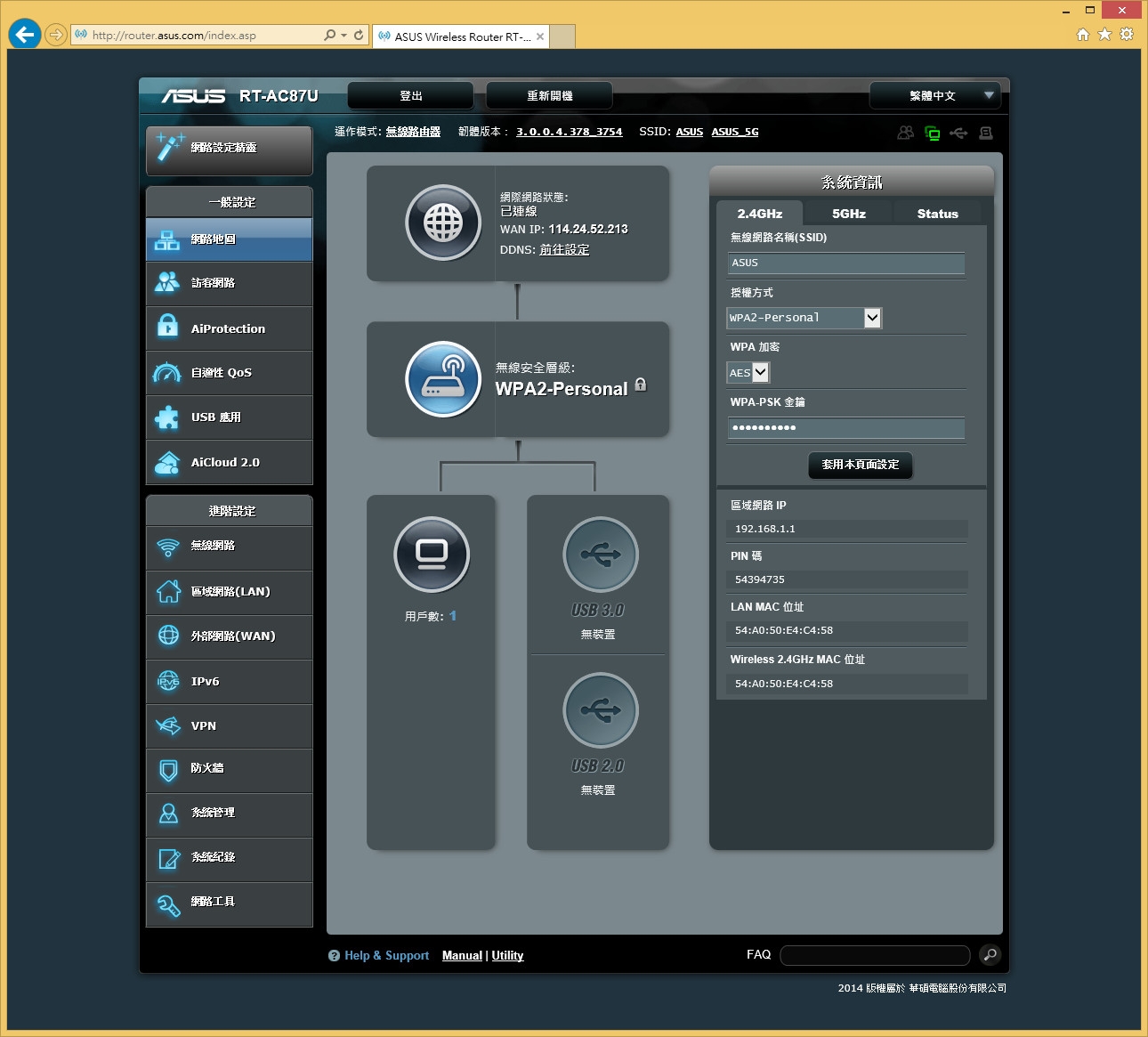Click the Wireless settings wifi icon
This screenshot has height=1037, width=1148.
(168, 547)
